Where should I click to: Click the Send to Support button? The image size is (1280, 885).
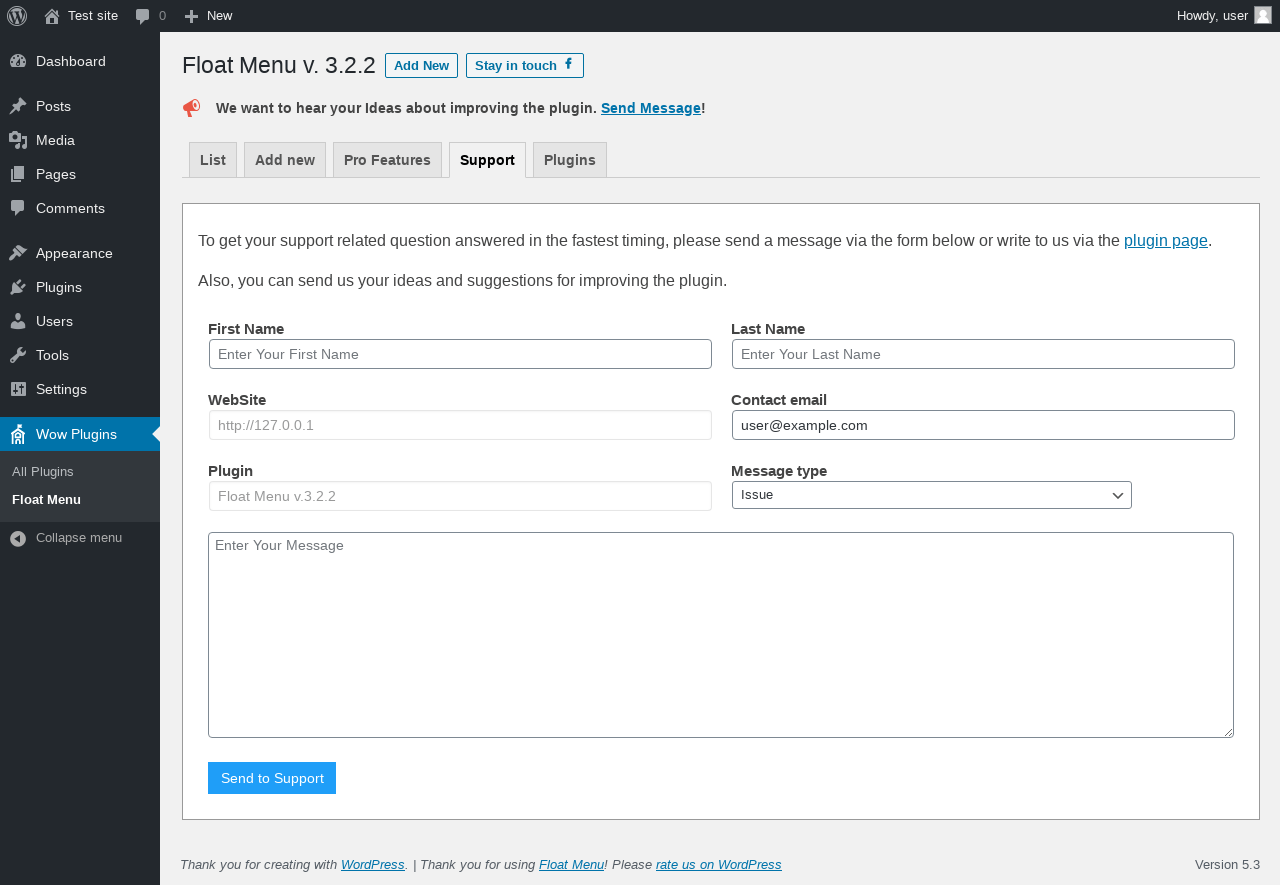pyautogui.click(x=272, y=778)
